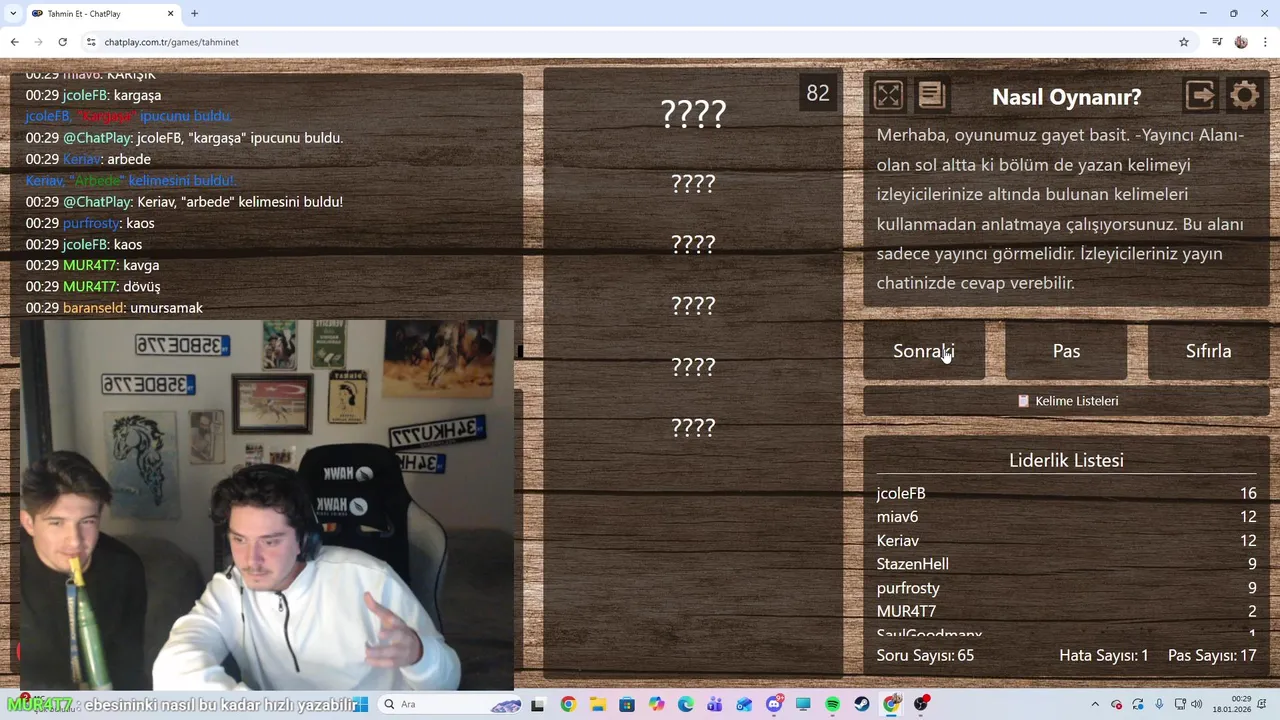
Task: Open the Chrome three-dot menu
Action: pos(1266,42)
